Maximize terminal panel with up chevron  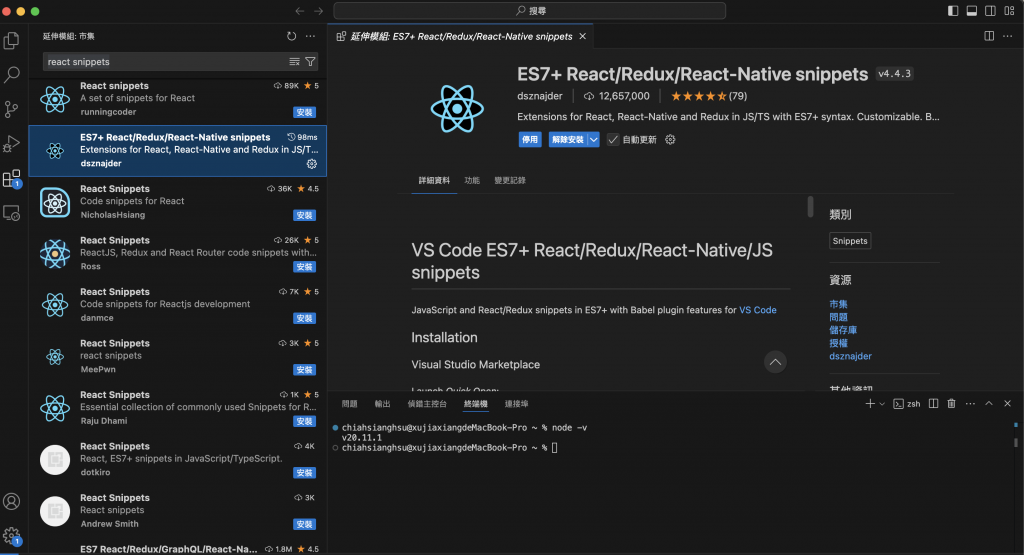point(989,404)
